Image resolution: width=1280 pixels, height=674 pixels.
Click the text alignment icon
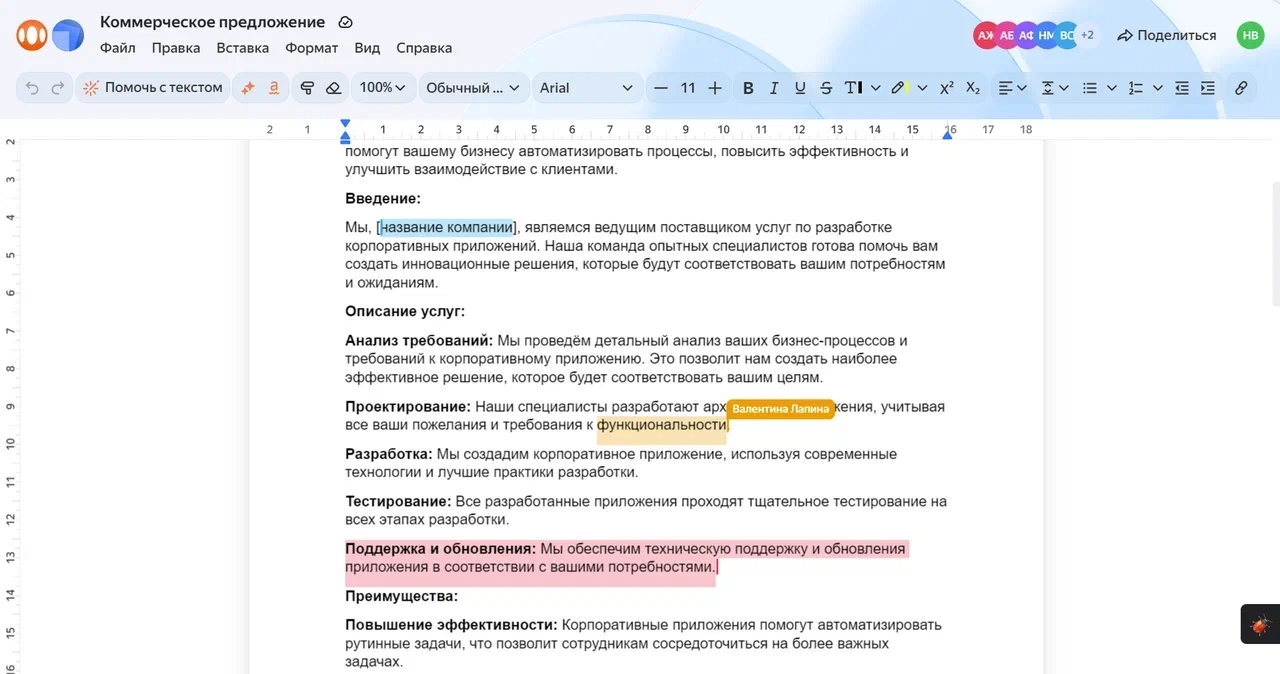point(1006,88)
